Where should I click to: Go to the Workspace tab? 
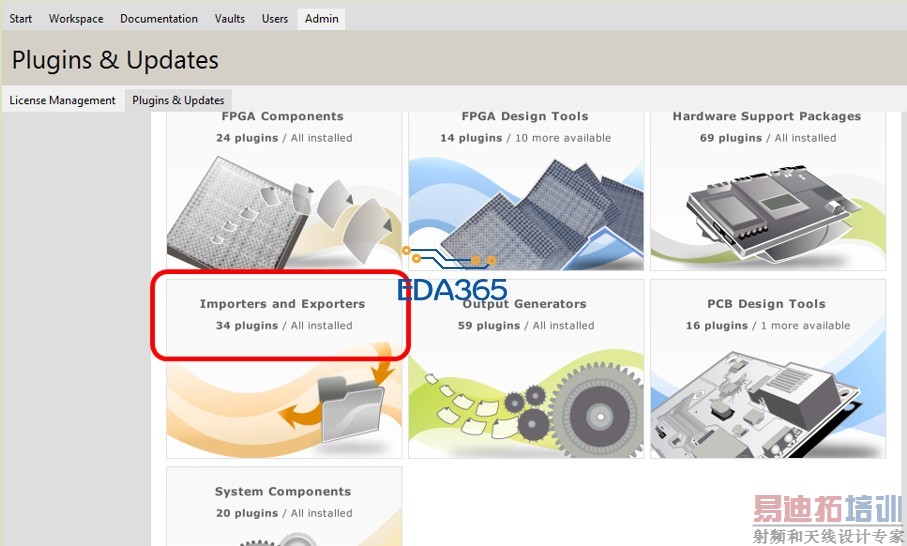[76, 19]
